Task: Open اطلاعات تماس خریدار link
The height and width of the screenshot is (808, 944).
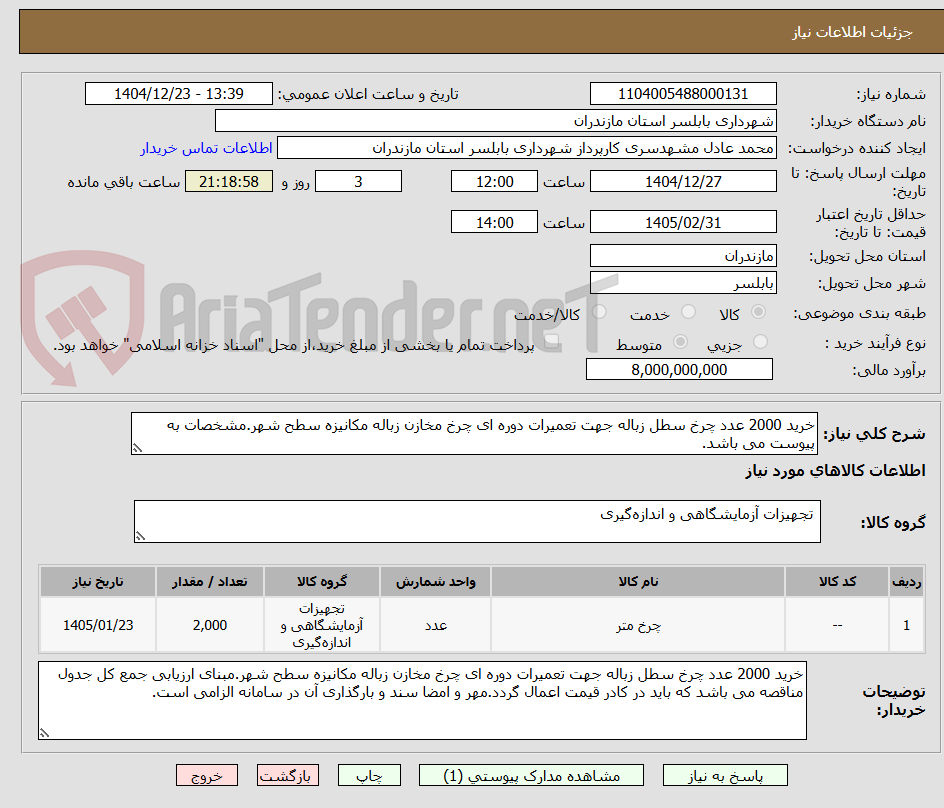Action: pyautogui.click(x=206, y=148)
